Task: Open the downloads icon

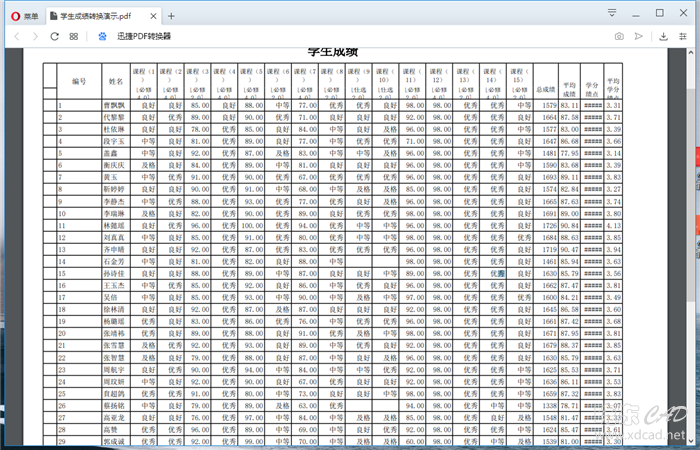Action: pyautogui.click(x=663, y=36)
